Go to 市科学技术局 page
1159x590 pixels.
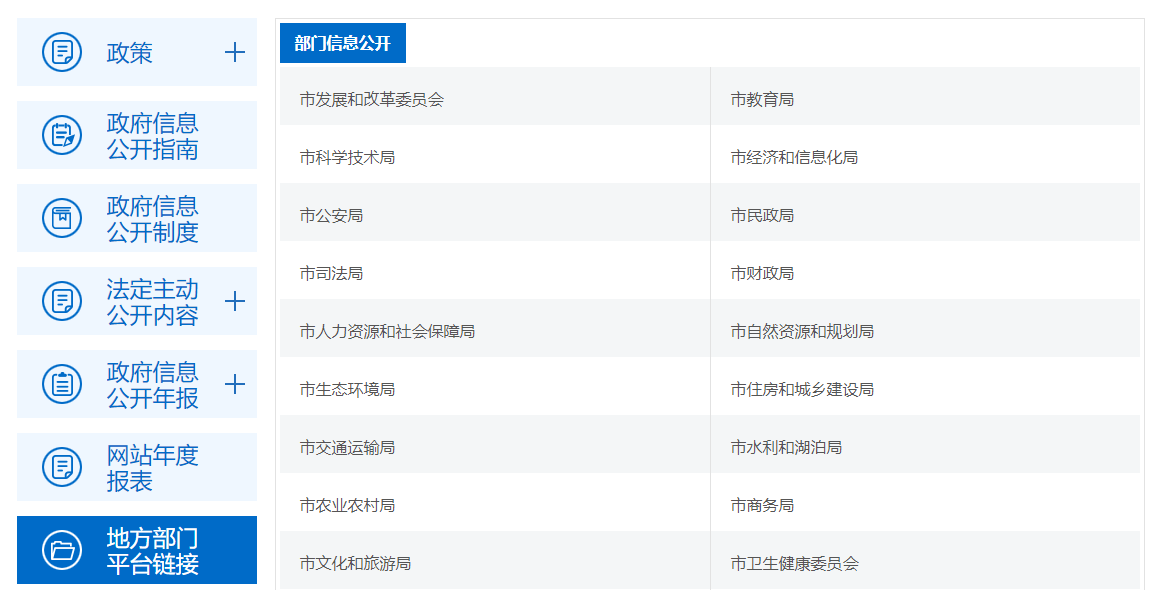(347, 157)
